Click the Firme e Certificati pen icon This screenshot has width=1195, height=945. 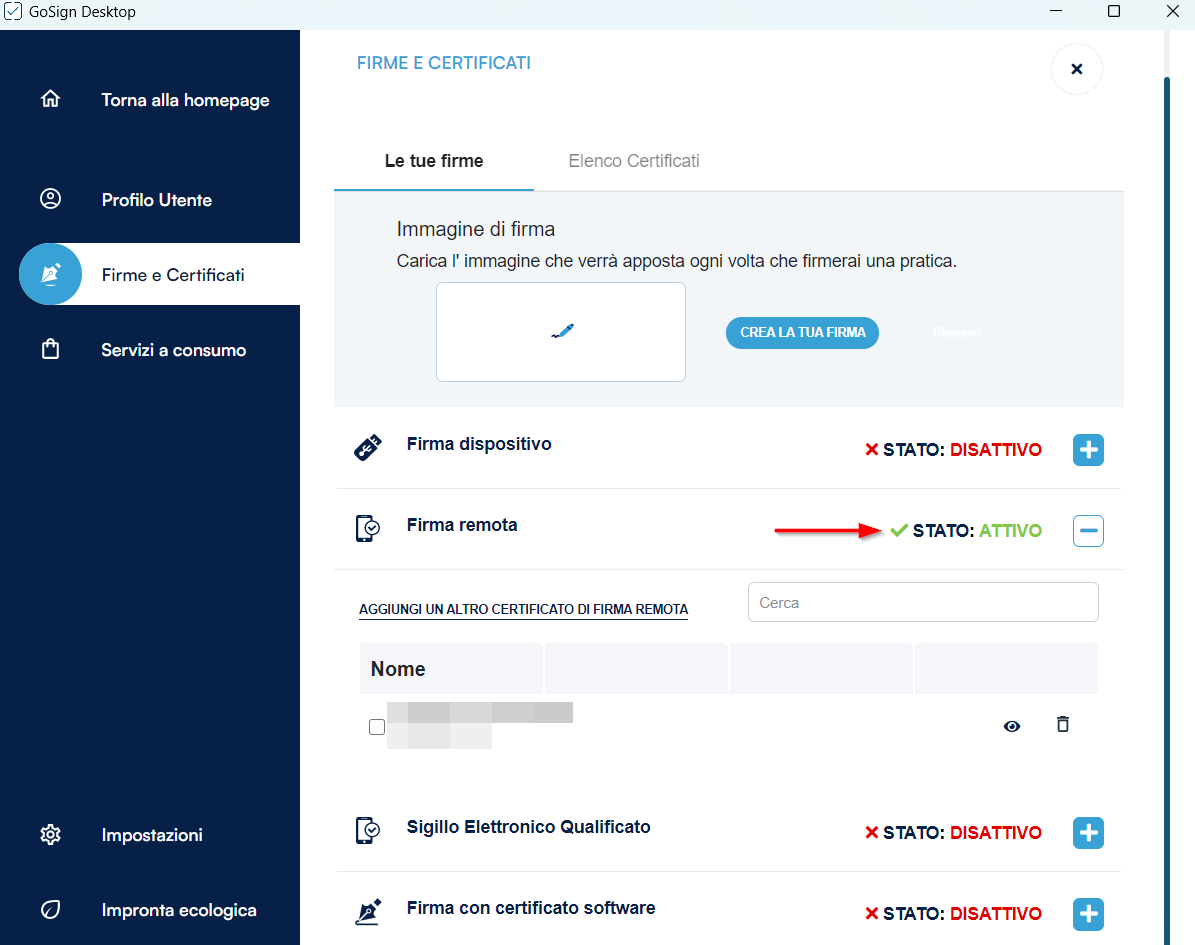coord(50,274)
